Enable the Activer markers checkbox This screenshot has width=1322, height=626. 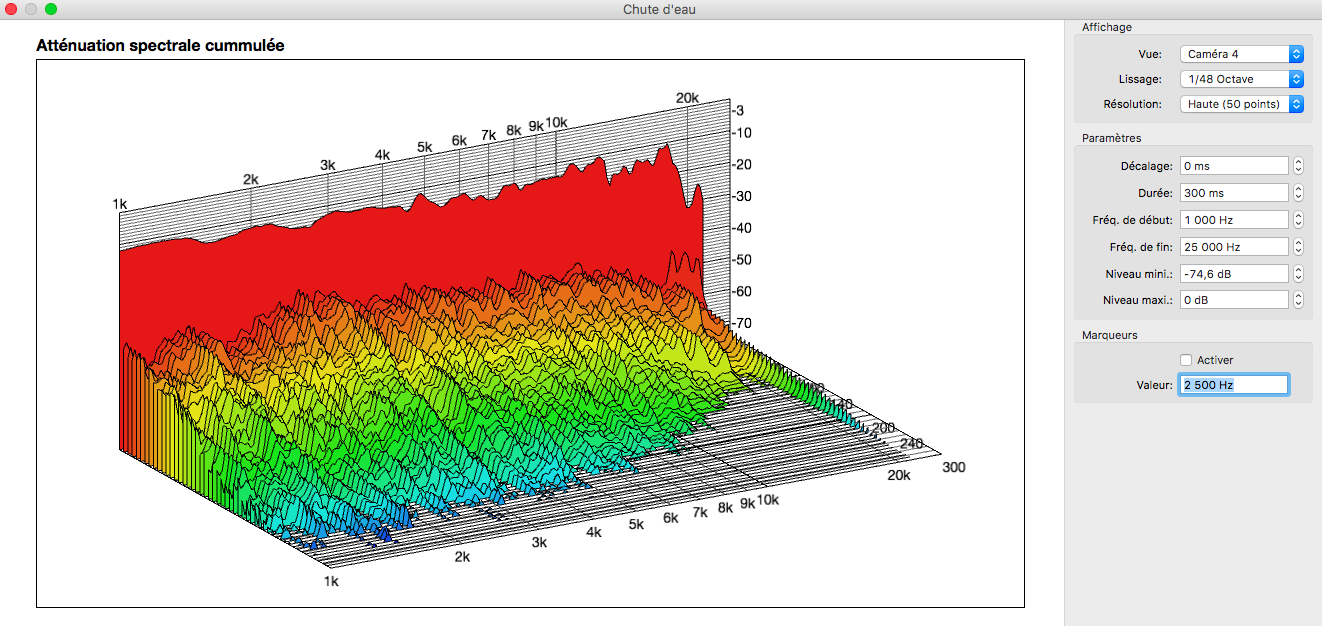(x=1186, y=360)
